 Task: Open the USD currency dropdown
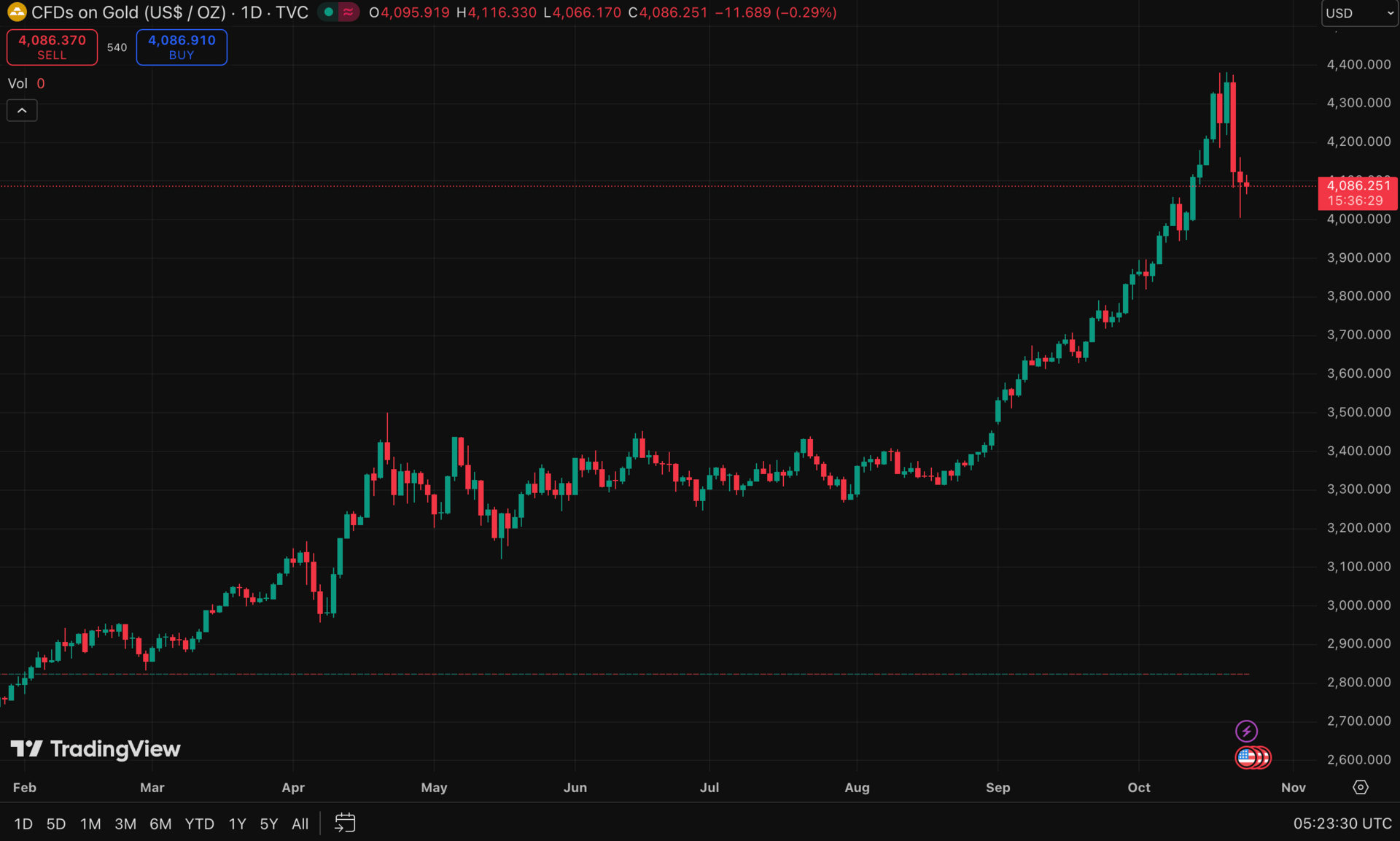click(x=1358, y=13)
